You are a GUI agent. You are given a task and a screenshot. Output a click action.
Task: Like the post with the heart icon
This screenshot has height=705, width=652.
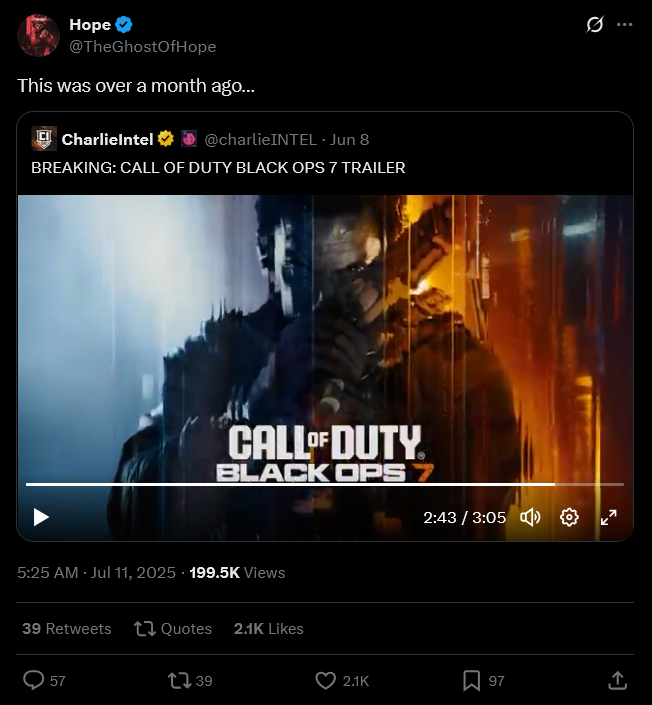(326, 681)
